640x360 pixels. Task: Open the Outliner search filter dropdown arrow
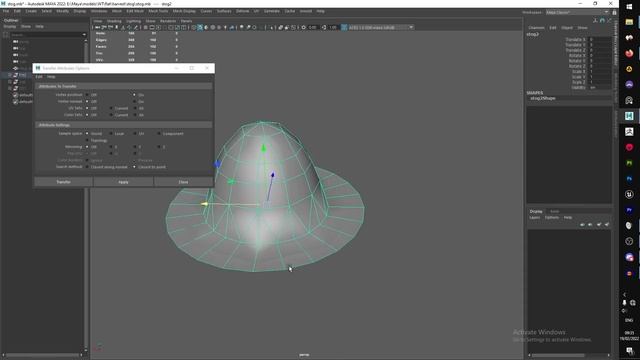click(84, 35)
